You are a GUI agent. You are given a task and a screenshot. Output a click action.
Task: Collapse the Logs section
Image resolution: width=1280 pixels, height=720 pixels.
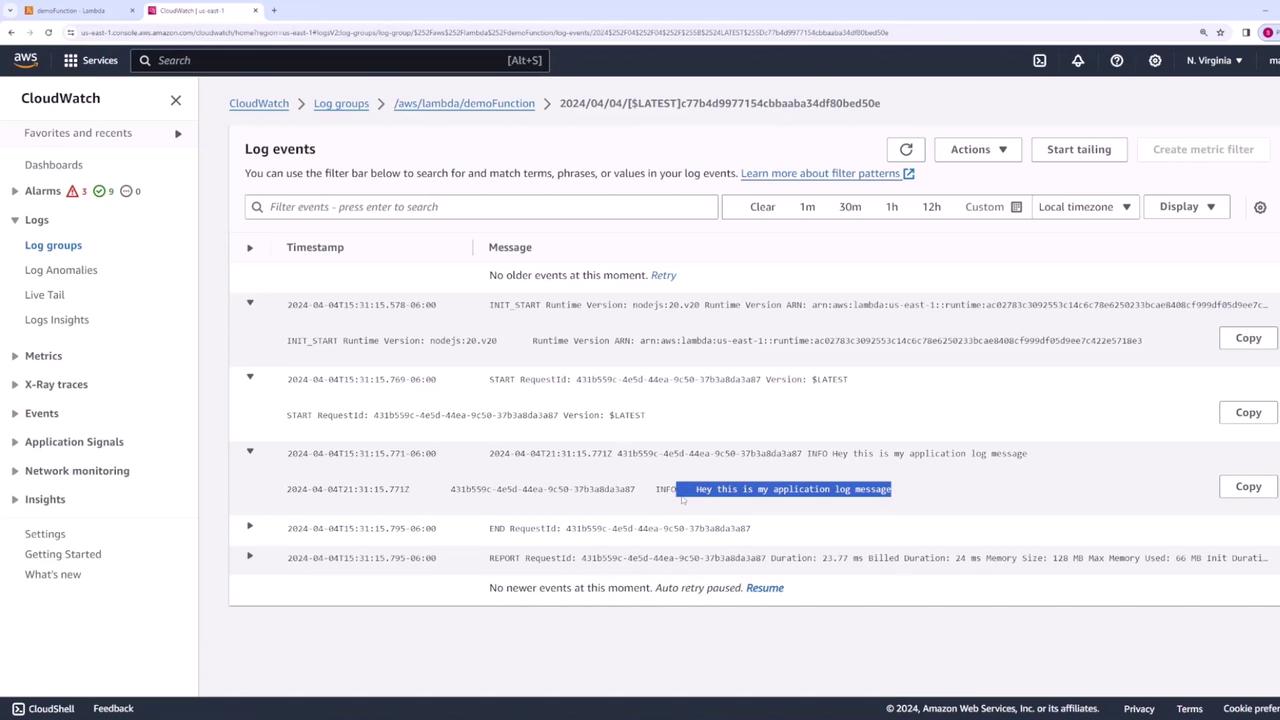(x=15, y=220)
